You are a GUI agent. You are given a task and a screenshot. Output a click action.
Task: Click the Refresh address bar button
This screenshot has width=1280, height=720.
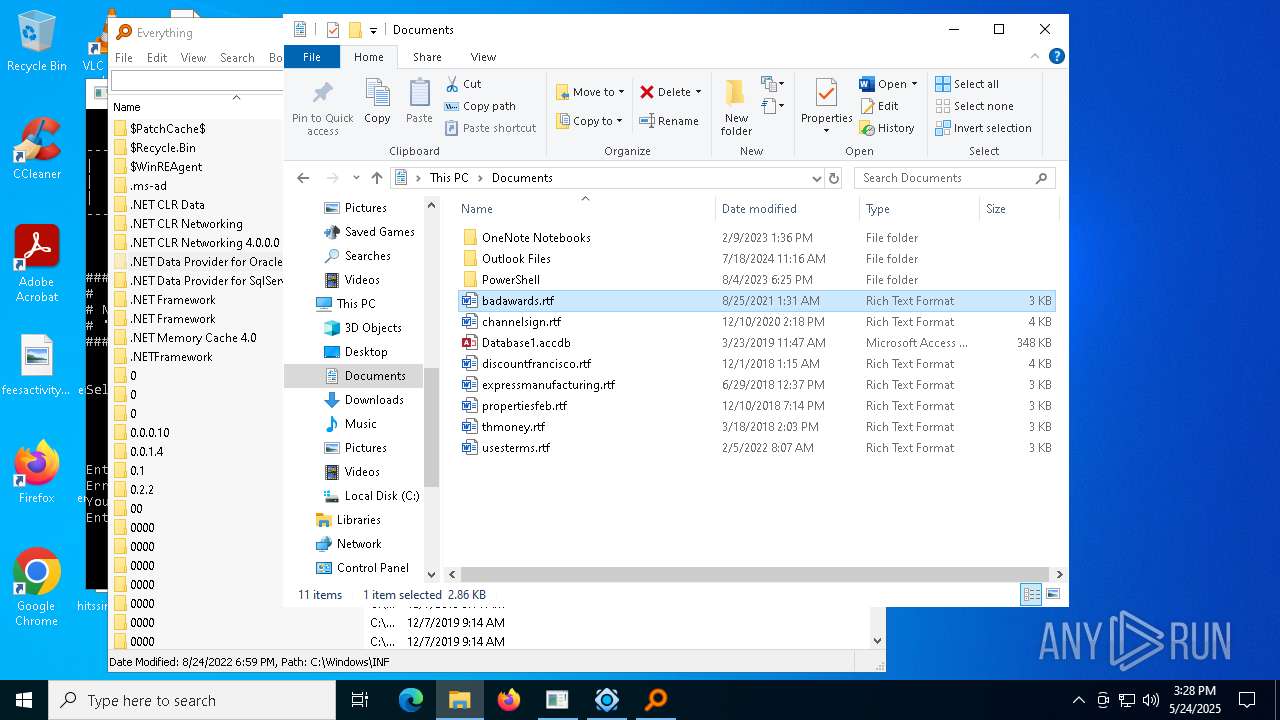click(834, 178)
